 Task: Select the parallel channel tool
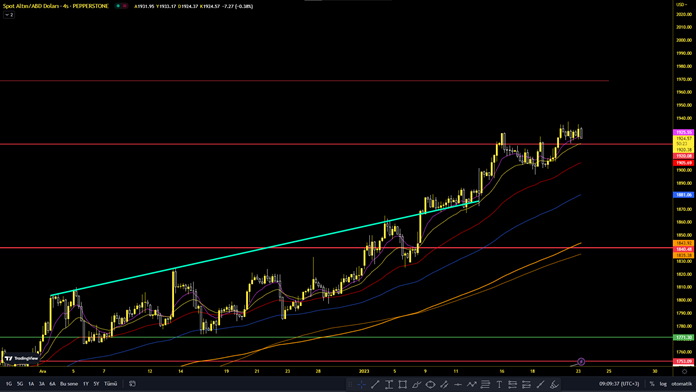click(x=444, y=384)
